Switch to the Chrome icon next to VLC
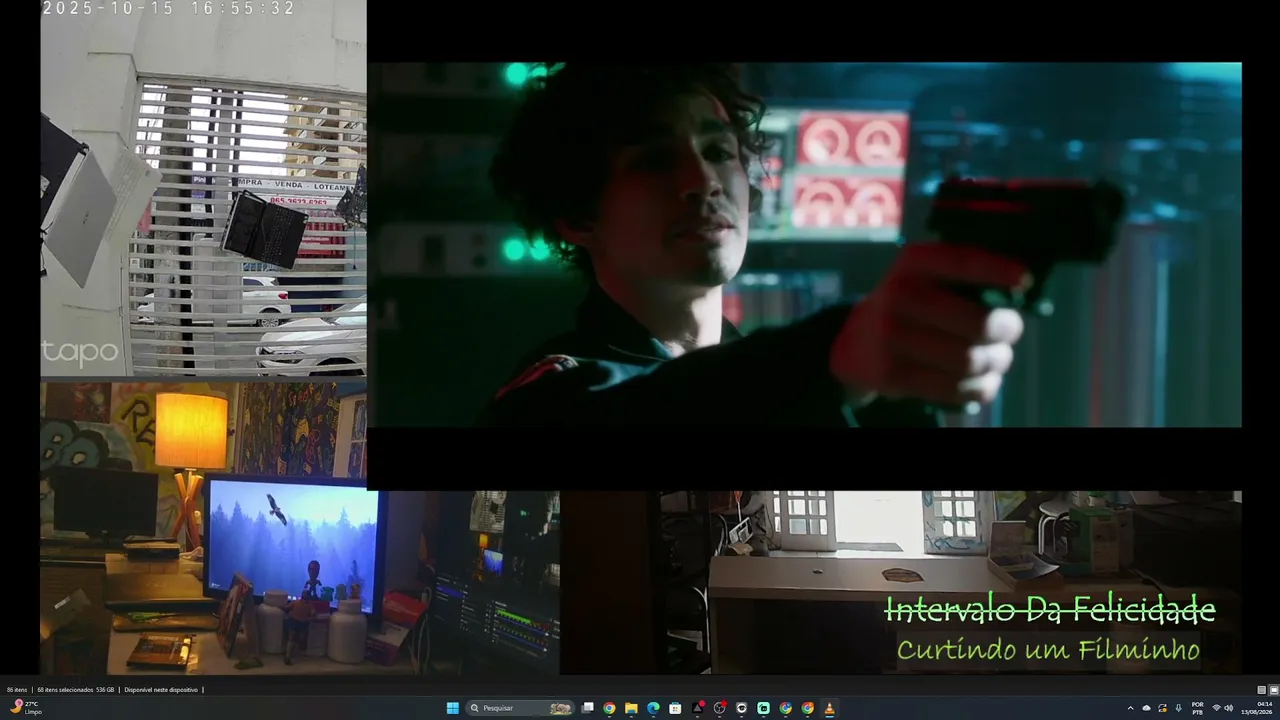 [807, 708]
